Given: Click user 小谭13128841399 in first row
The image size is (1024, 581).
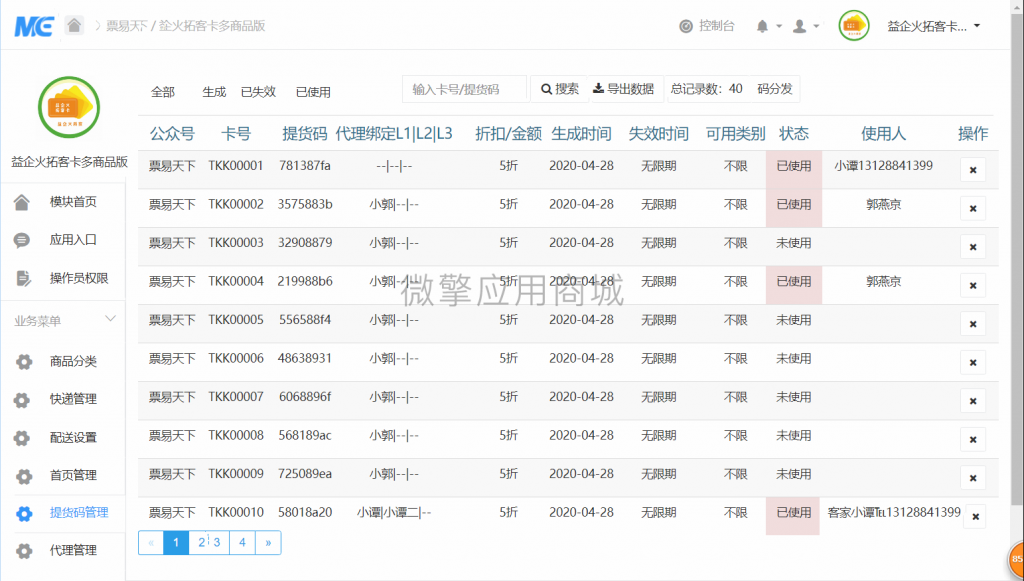Looking at the screenshot, I should pos(884,166).
